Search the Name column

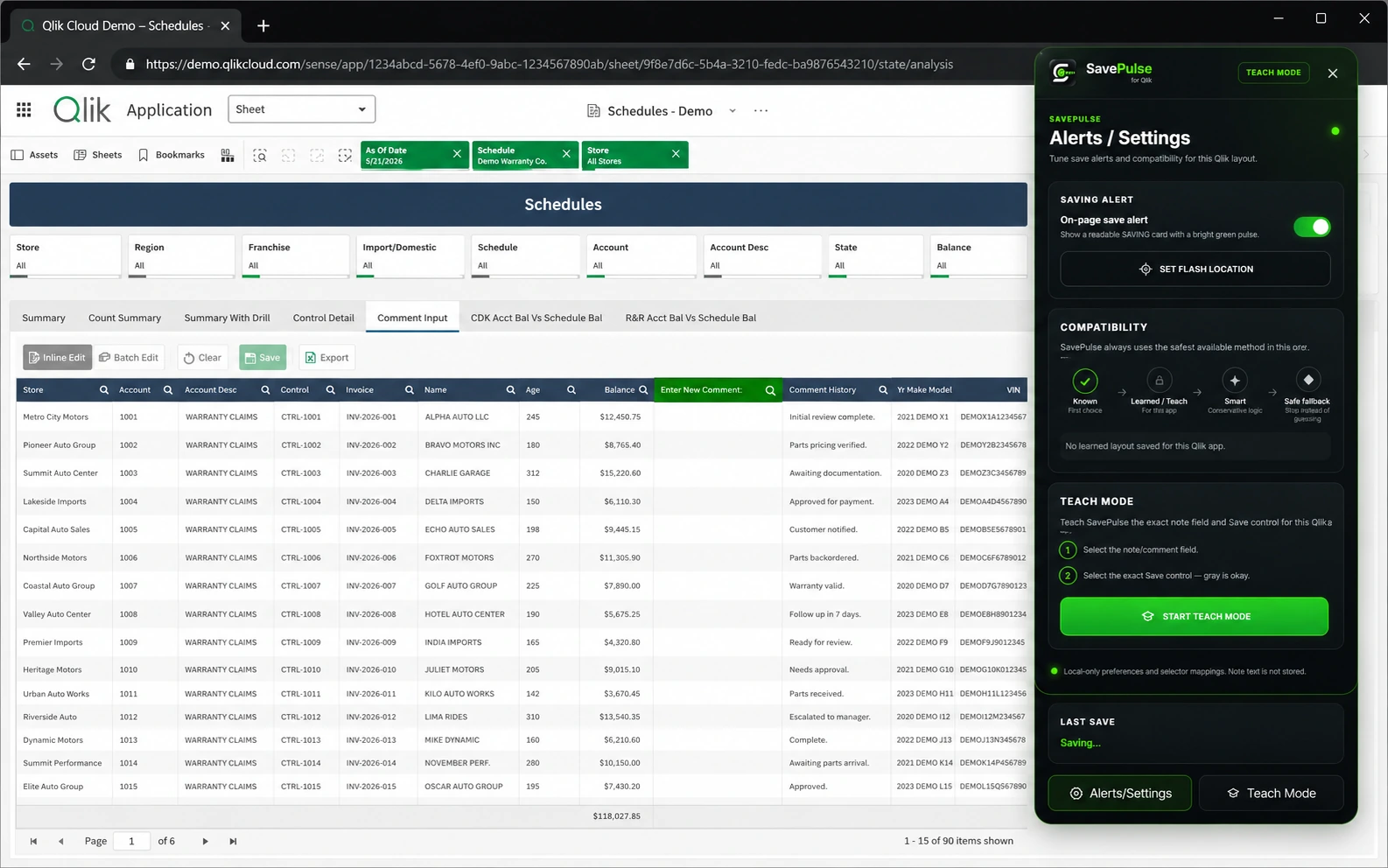pyautogui.click(x=511, y=390)
